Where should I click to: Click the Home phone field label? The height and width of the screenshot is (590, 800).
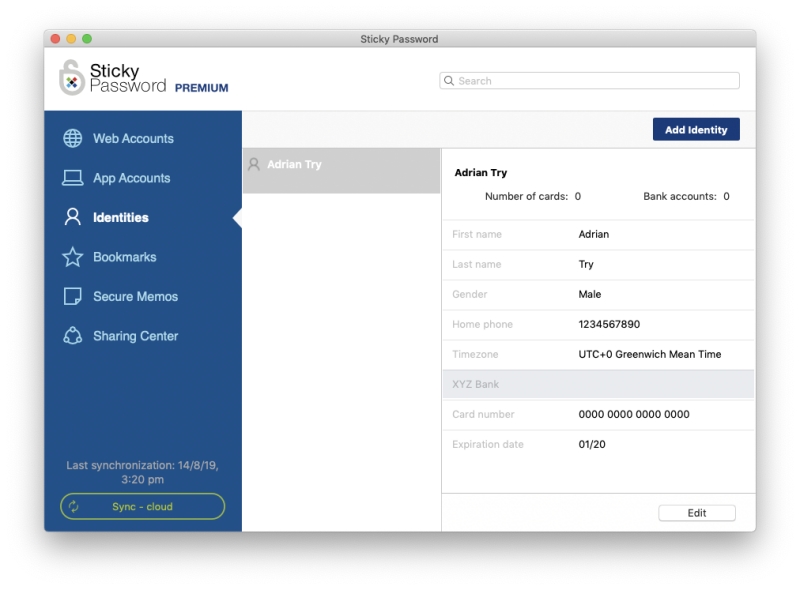click(482, 324)
